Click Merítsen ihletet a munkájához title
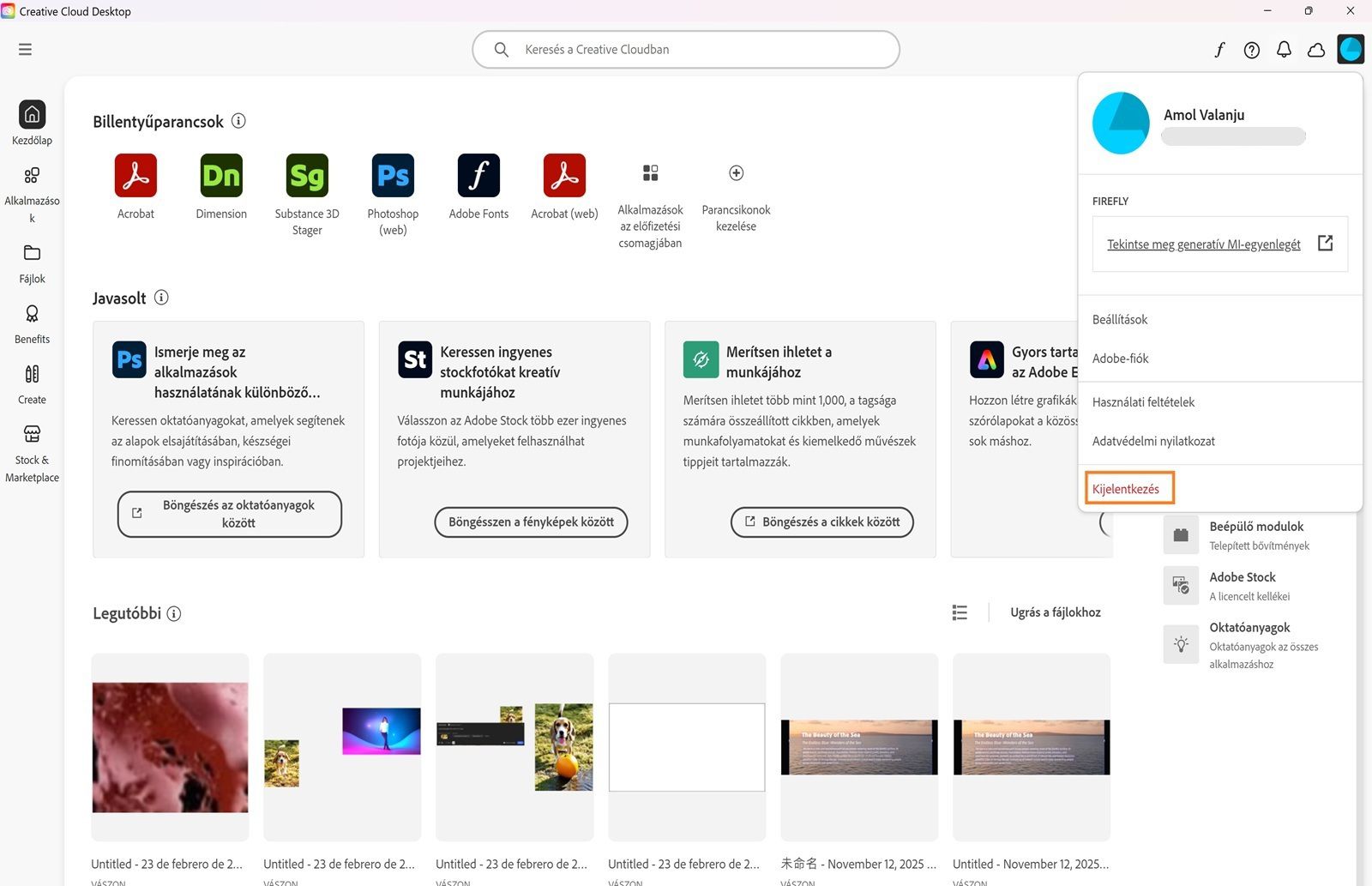The image size is (1372, 886). [x=779, y=362]
